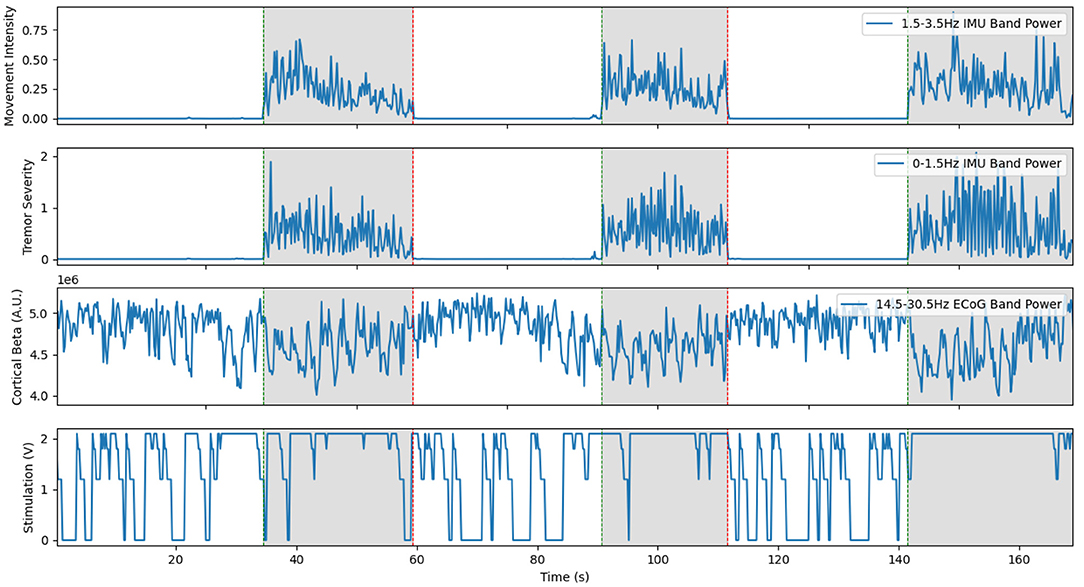The height and width of the screenshot is (587, 1084).
Task: Click the 120 tick label on time axis
Action: click(x=778, y=559)
